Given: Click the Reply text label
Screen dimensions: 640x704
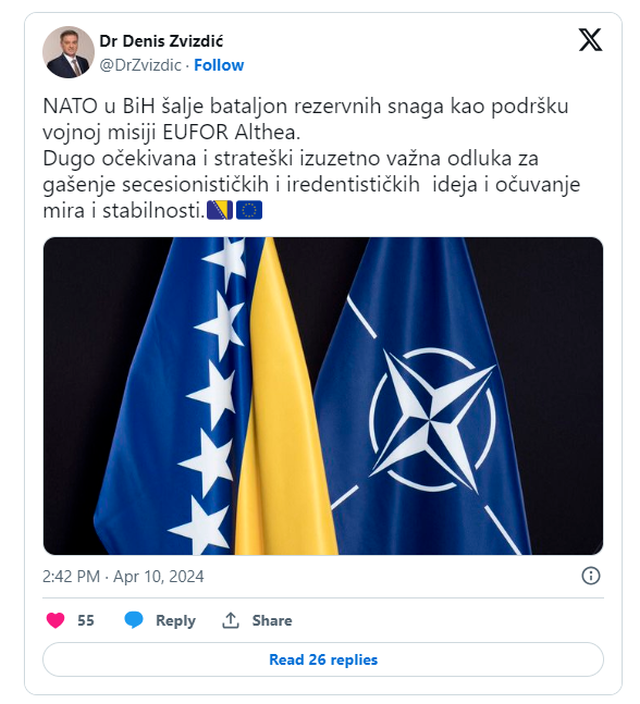Looking at the screenshot, I should tap(176, 620).
